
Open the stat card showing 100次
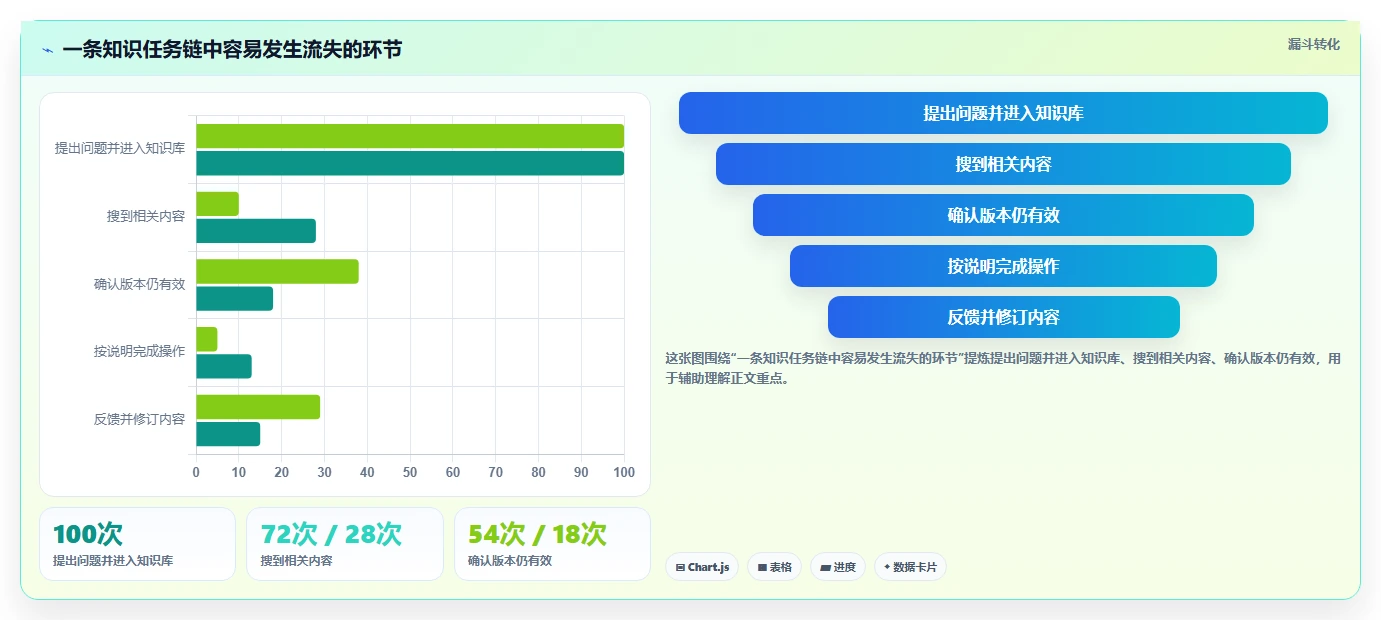pos(137,544)
